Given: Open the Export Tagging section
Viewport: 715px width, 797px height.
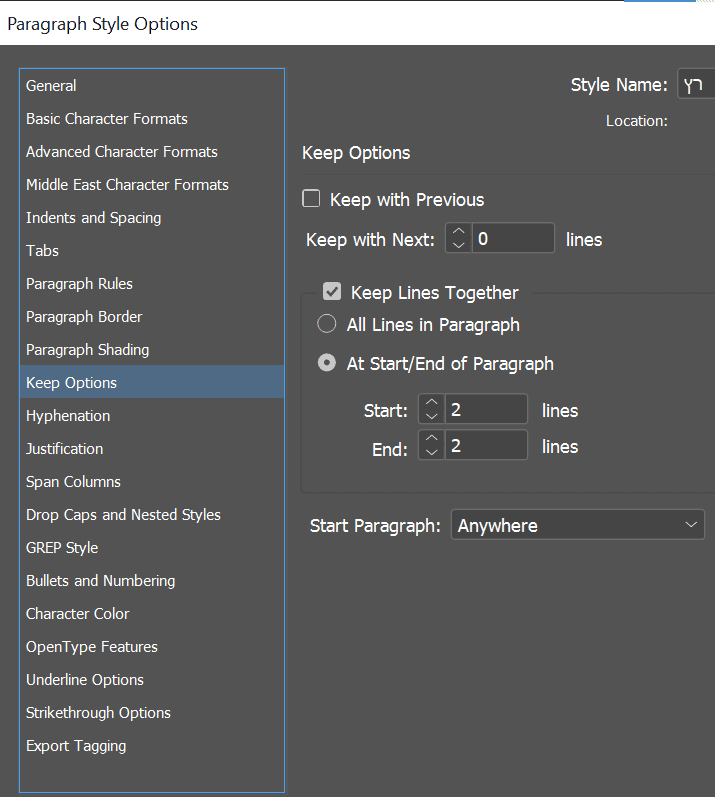Looking at the screenshot, I should coord(76,746).
